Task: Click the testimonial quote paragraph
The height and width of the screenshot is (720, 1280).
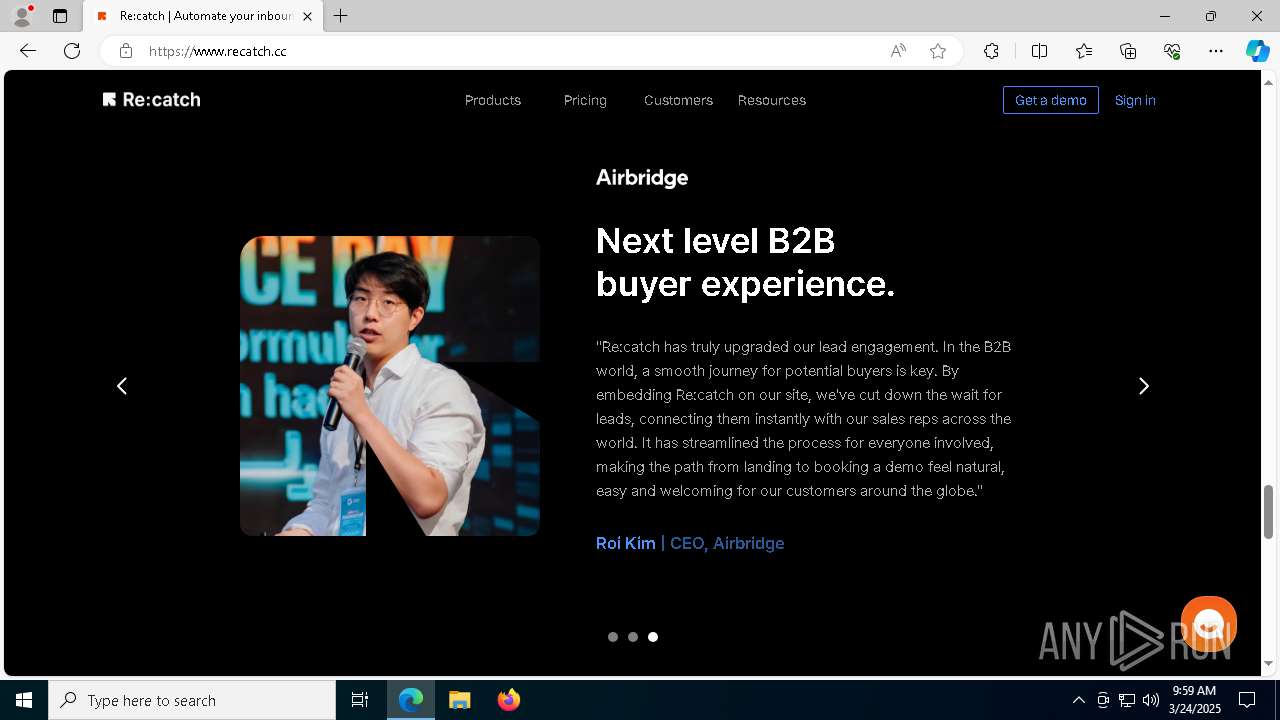Action: [x=804, y=418]
